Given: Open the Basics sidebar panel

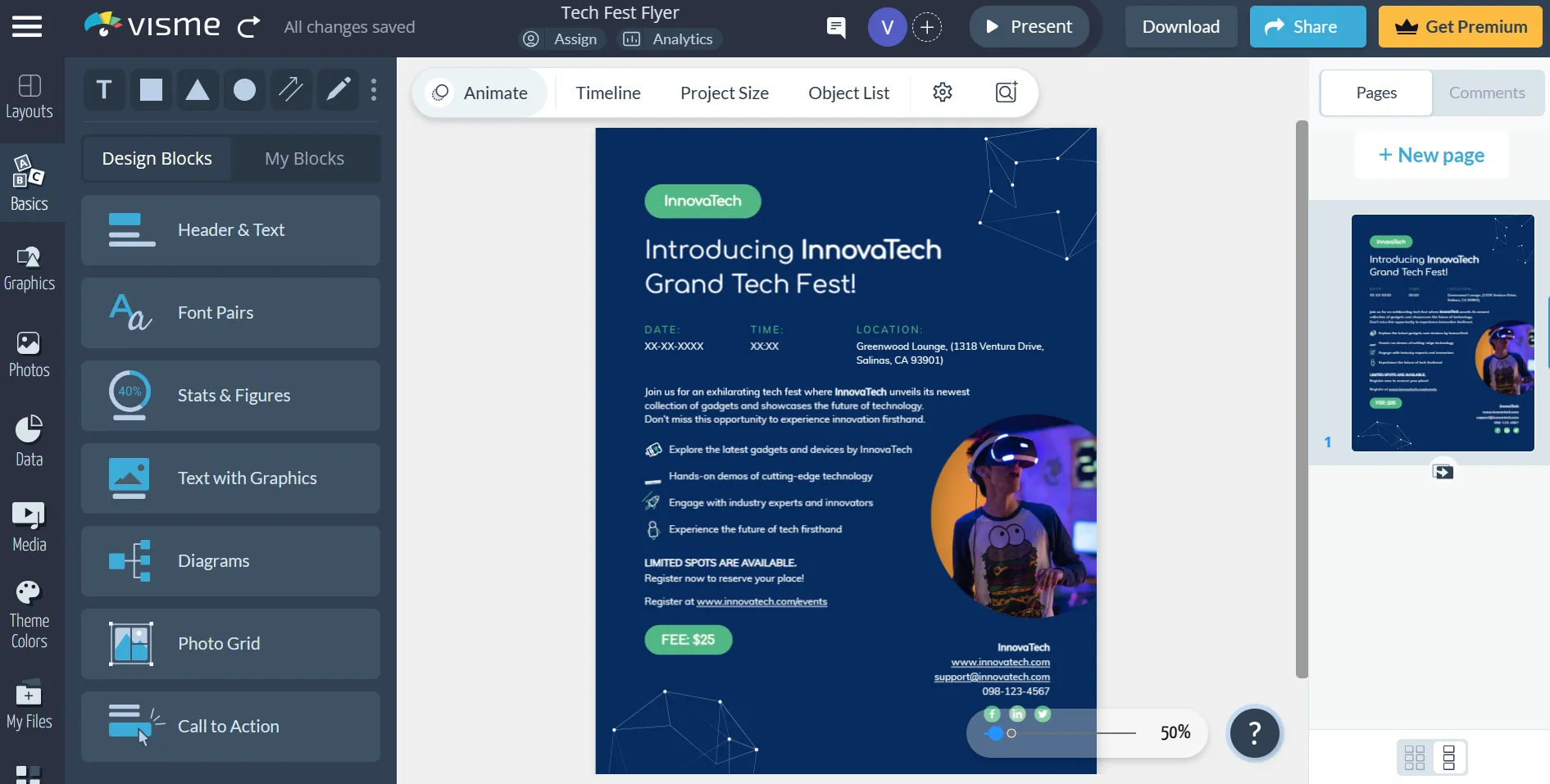Looking at the screenshot, I should tap(30, 184).
